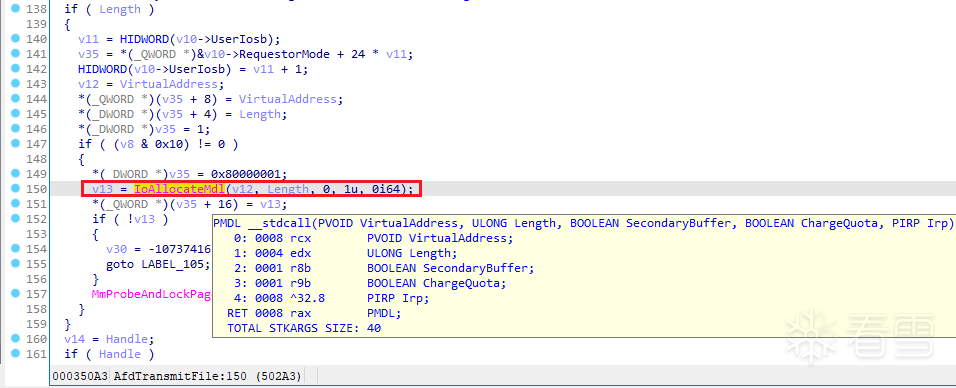Click the blue dot marker at line 160
Screen dimensions: 956x388
coord(15,339)
